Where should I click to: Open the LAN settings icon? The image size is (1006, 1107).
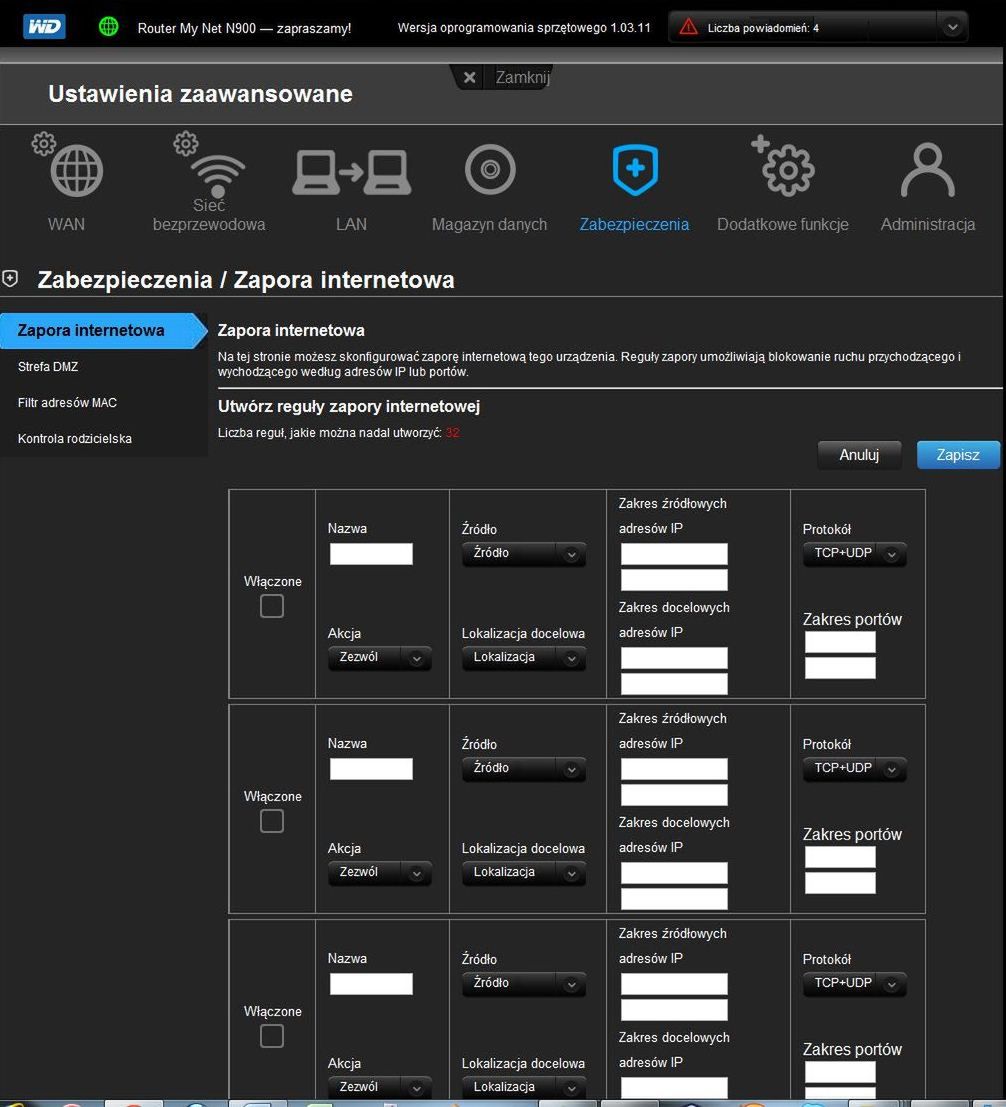[x=352, y=172]
